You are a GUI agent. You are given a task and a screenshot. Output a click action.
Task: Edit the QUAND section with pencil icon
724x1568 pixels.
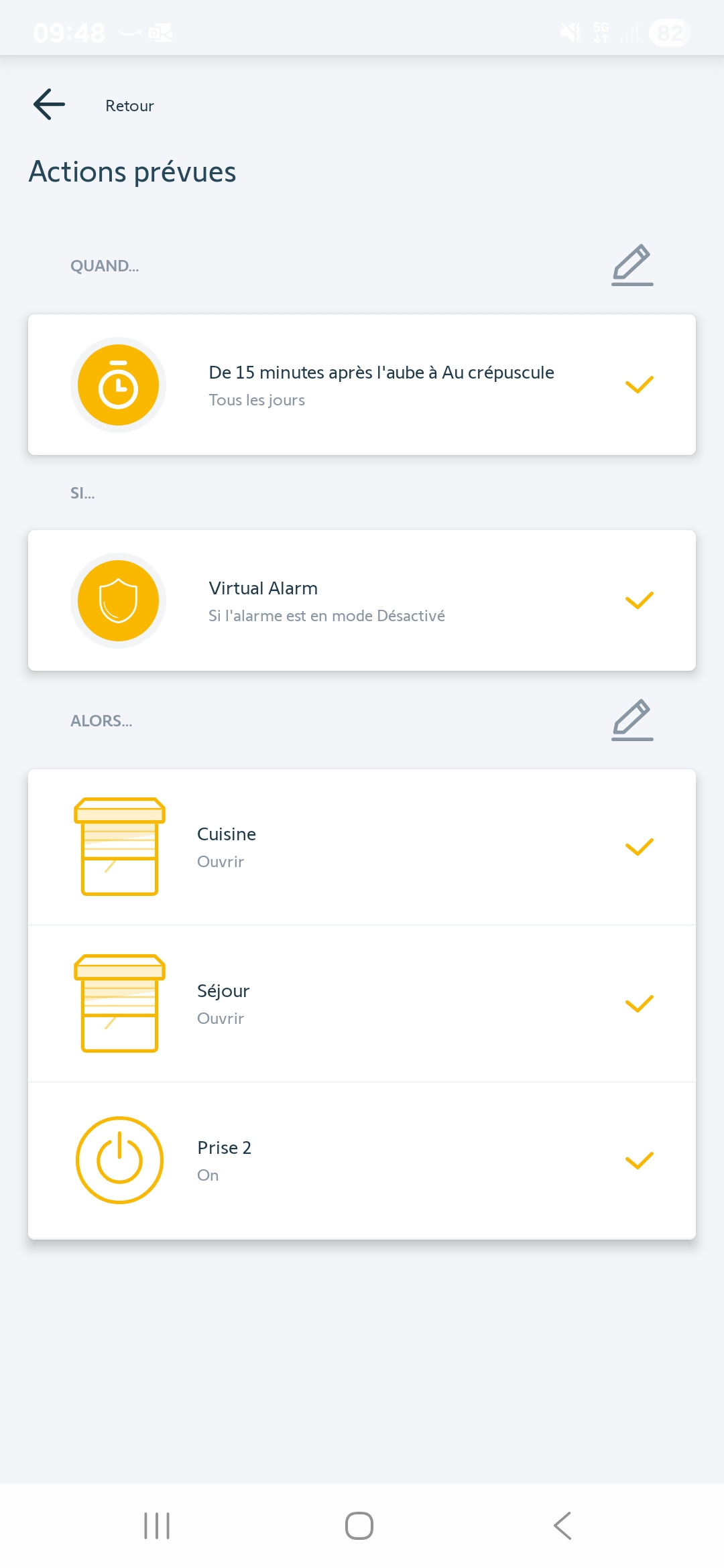tap(631, 265)
